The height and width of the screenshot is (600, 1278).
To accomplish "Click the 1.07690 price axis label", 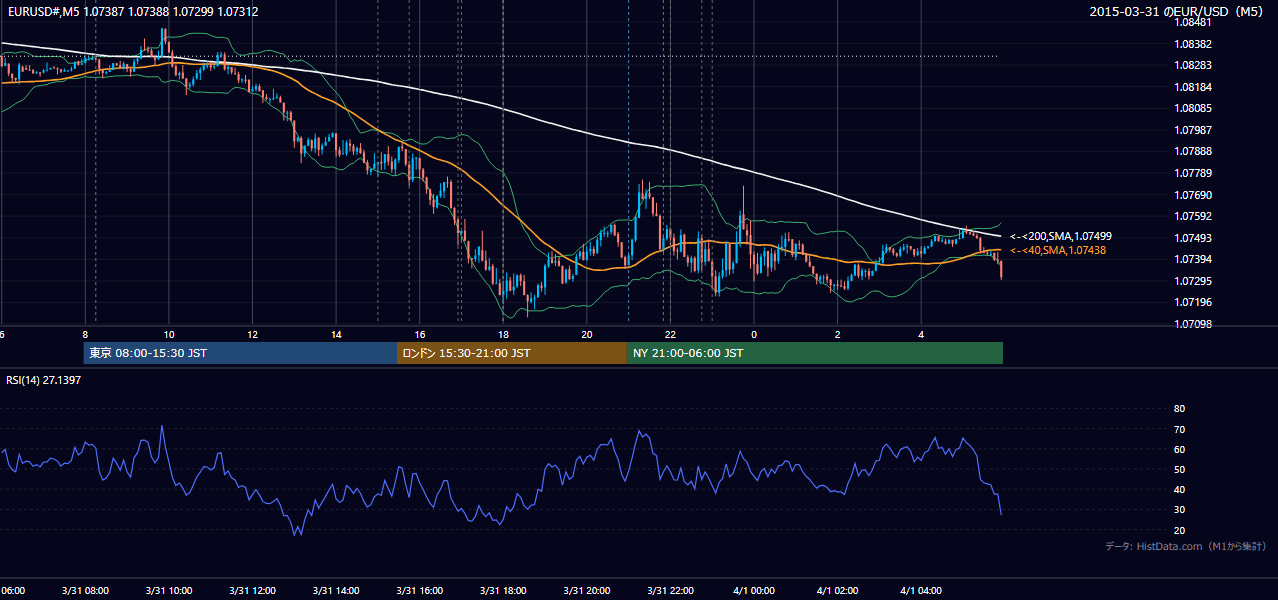I will click(x=1194, y=195).
